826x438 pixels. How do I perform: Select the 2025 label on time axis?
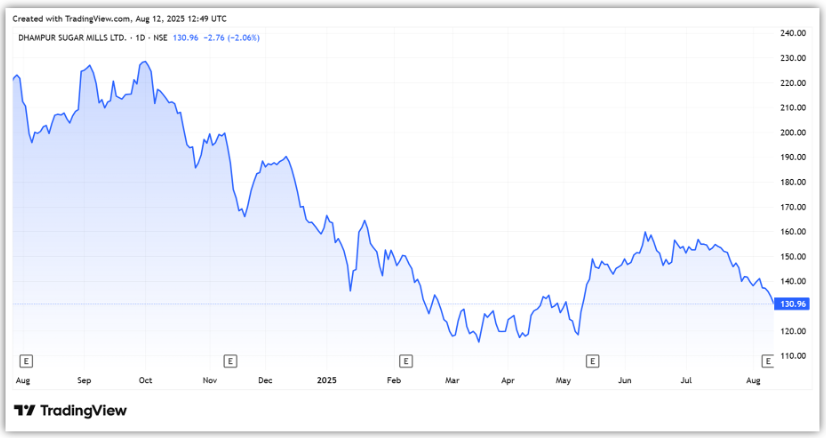point(326,381)
